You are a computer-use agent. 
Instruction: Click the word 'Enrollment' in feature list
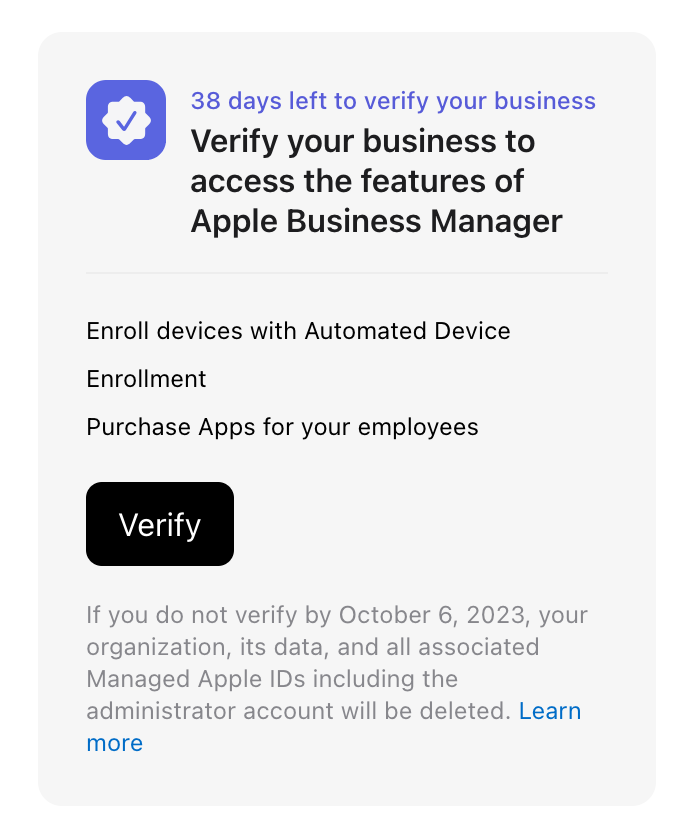146,379
